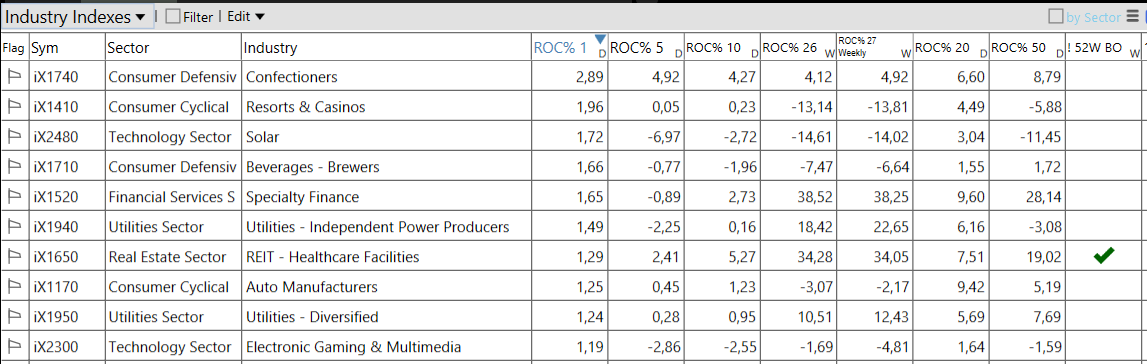Select the Electronic Gaming & Multimedia row
This screenshot has width=1147, height=364.
(x=571, y=347)
